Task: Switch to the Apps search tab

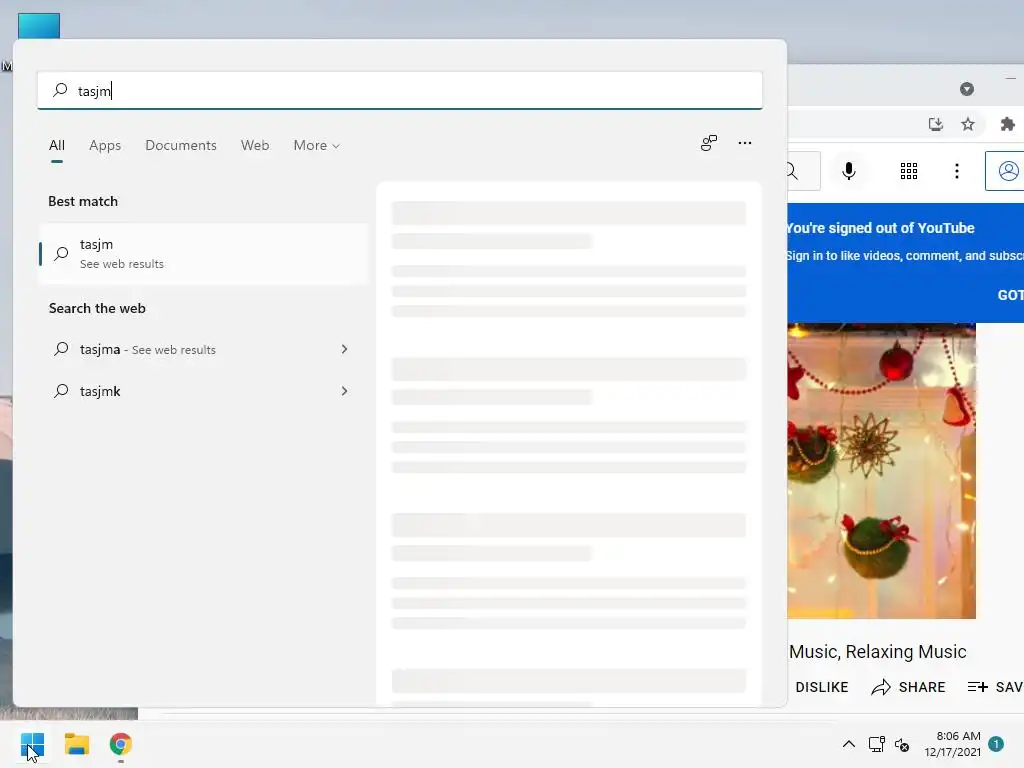Action: click(105, 145)
